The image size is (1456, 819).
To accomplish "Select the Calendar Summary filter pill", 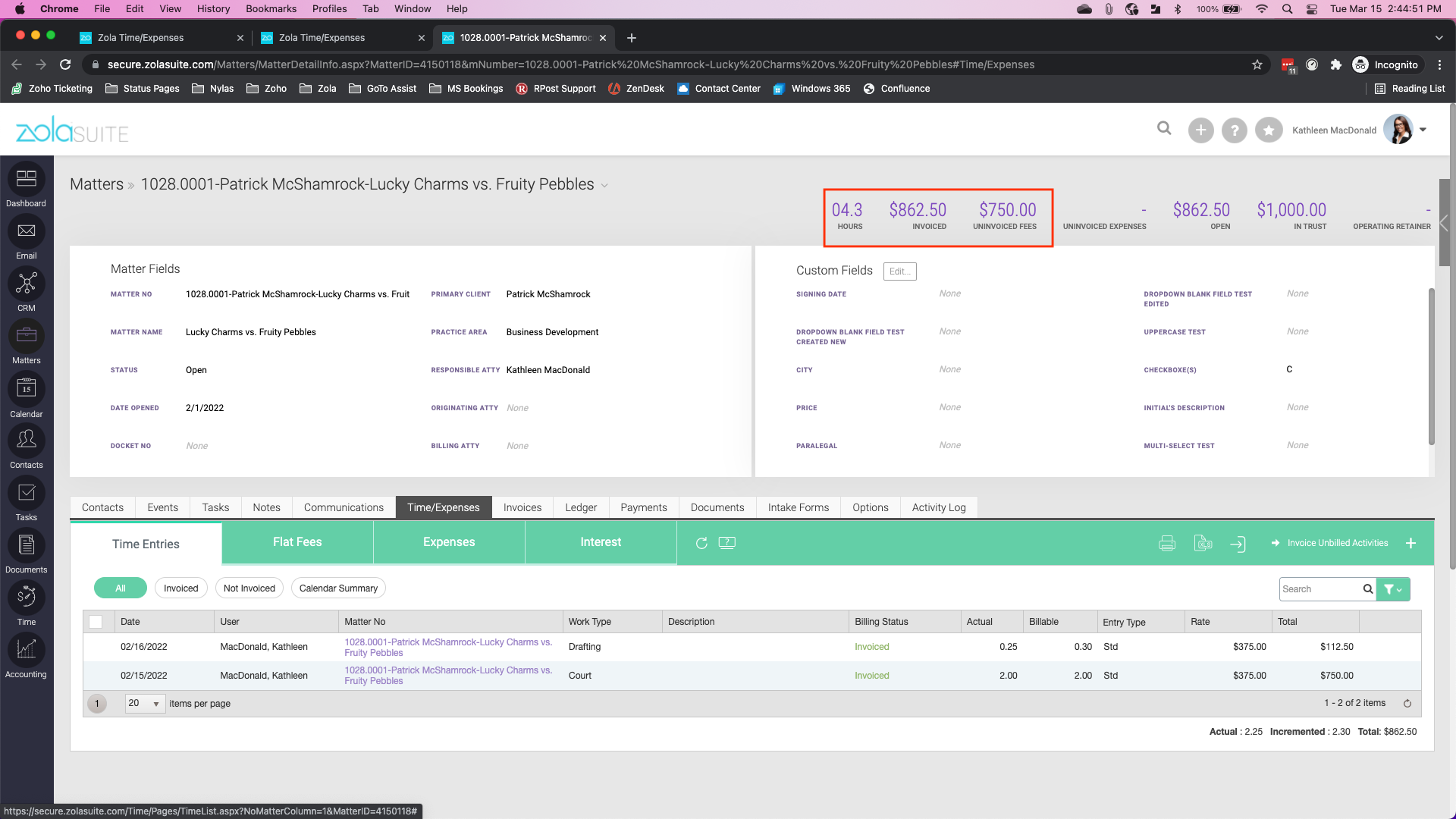I will click(338, 588).
